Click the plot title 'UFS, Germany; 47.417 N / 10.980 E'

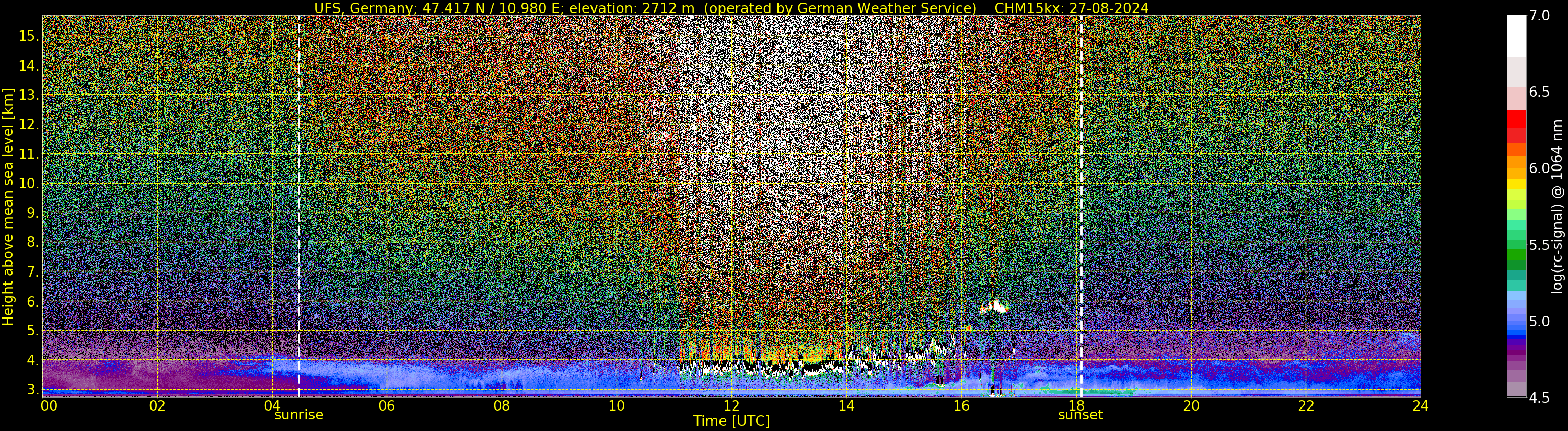(x=438, y=8)
